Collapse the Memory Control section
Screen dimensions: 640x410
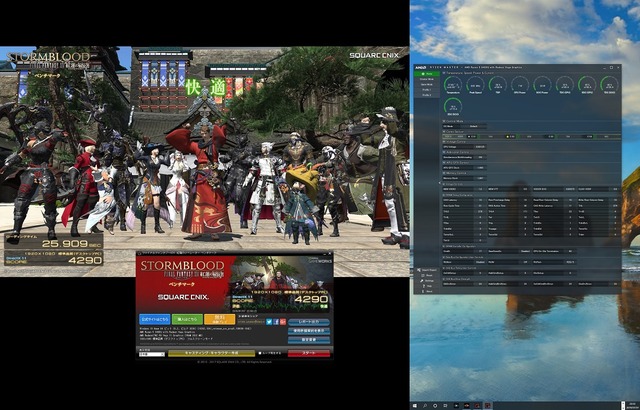444,173
